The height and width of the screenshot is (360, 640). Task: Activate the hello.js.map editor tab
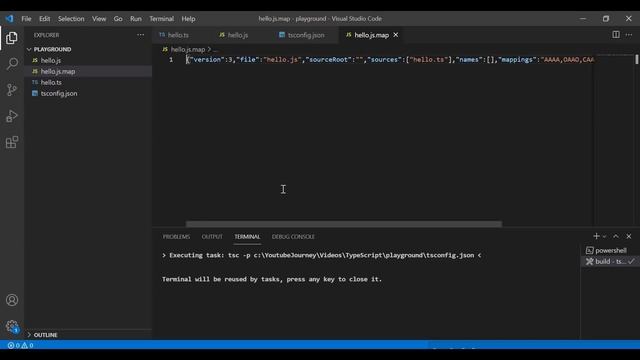point(371,35)
